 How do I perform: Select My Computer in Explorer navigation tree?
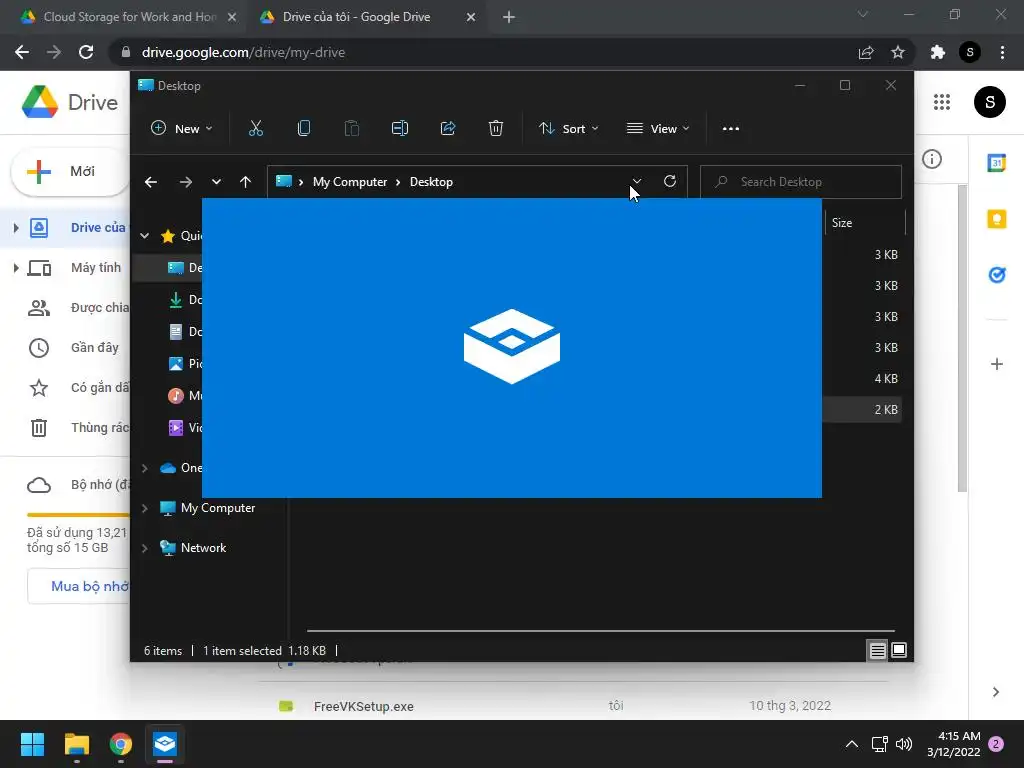[217, 507]
